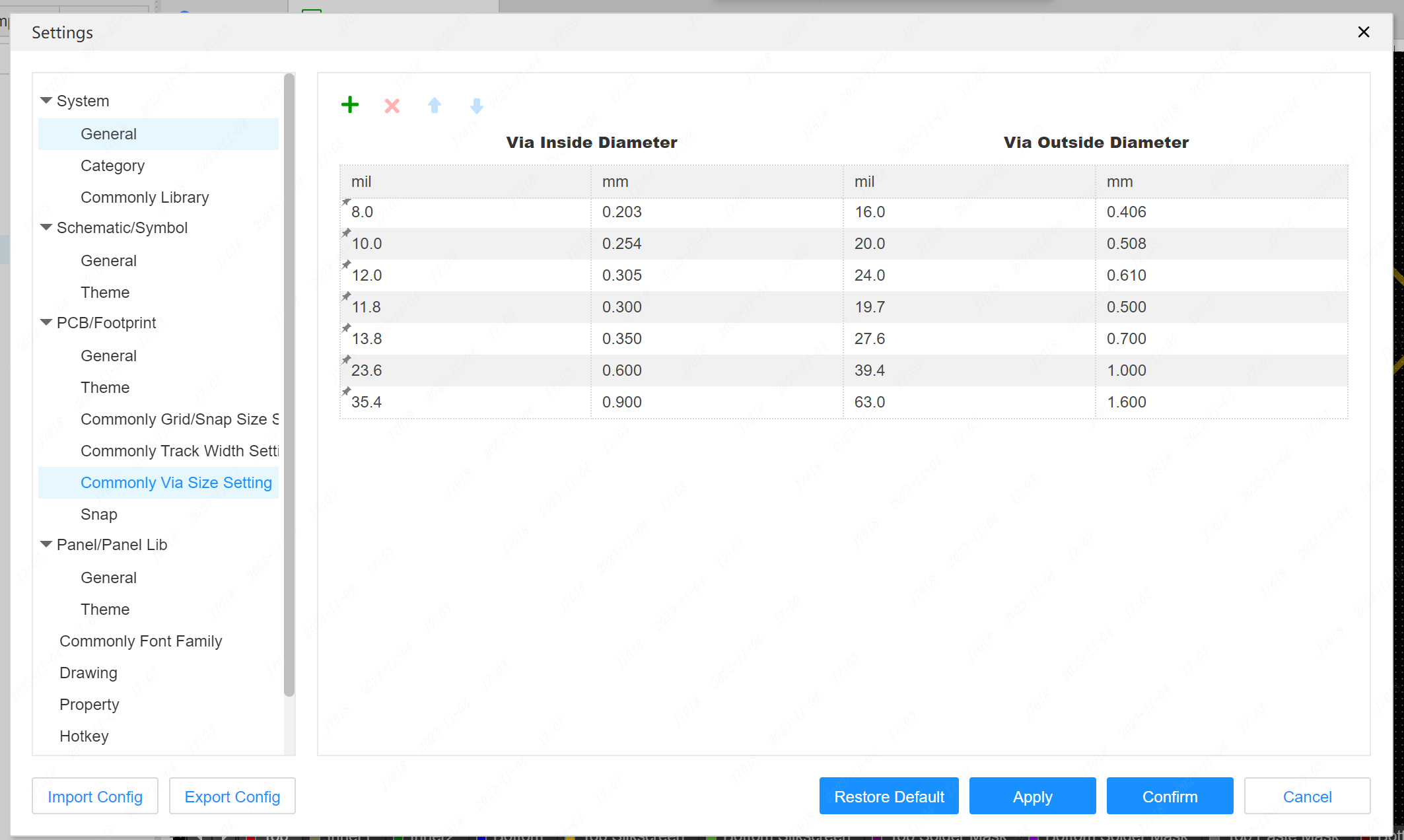Screen dimensions: 1404x840
Task: Click the add new via size icon
Action: click(350, 105)
